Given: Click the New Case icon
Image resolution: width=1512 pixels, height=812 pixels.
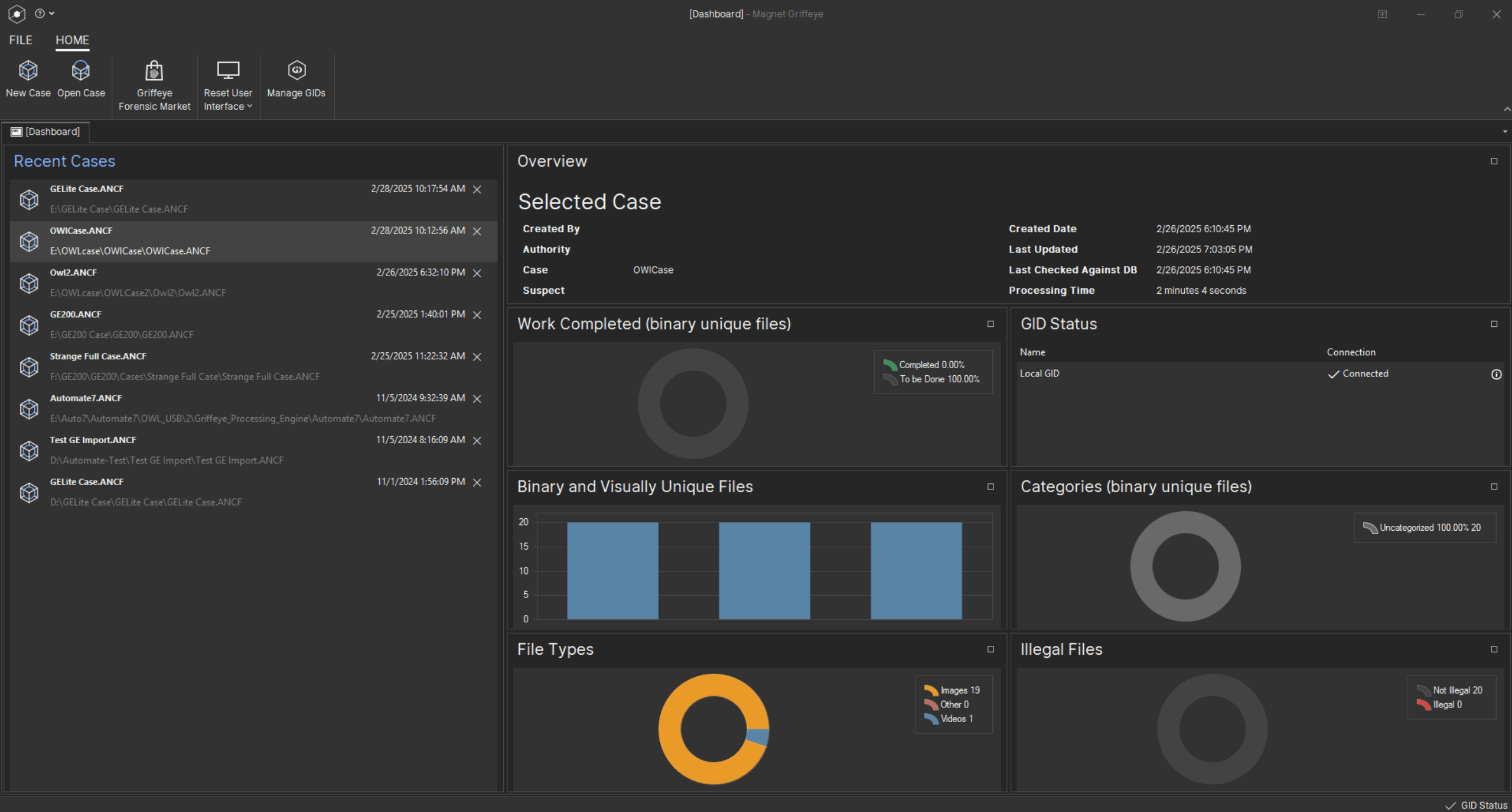Looking at the screenshot, I should [x=28, y=71].
